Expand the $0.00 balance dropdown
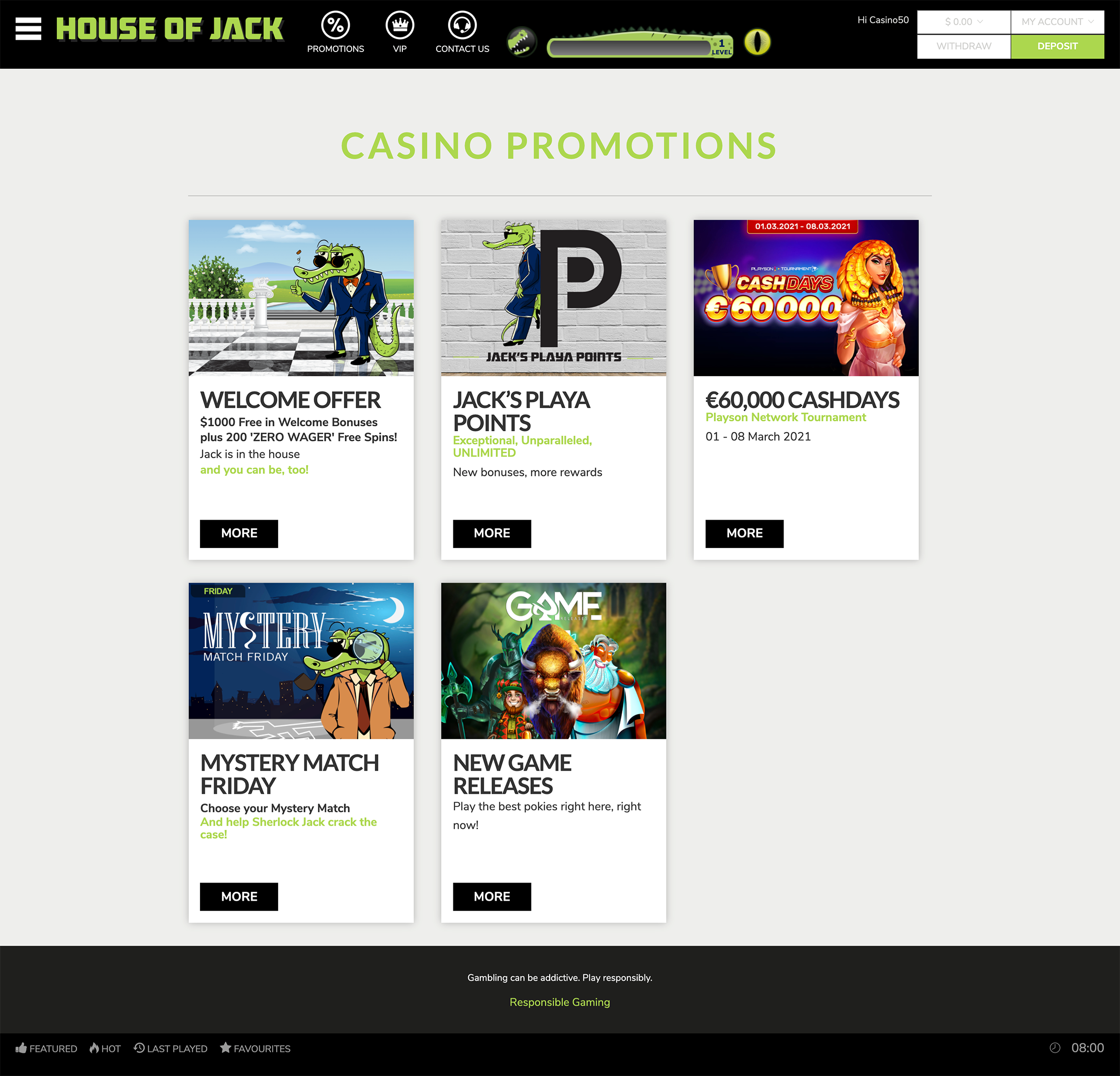Screen dimensions: 1120x1076 click(963, 22)
